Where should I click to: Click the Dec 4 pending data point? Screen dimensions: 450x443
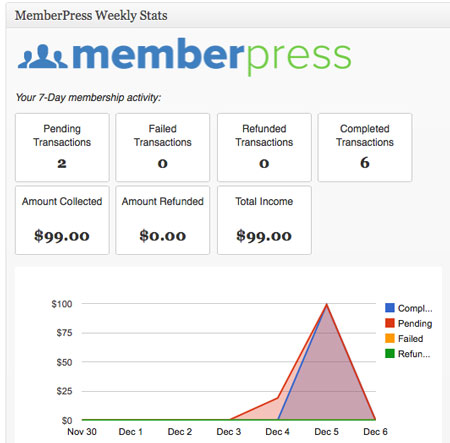[x=278, y=398]
